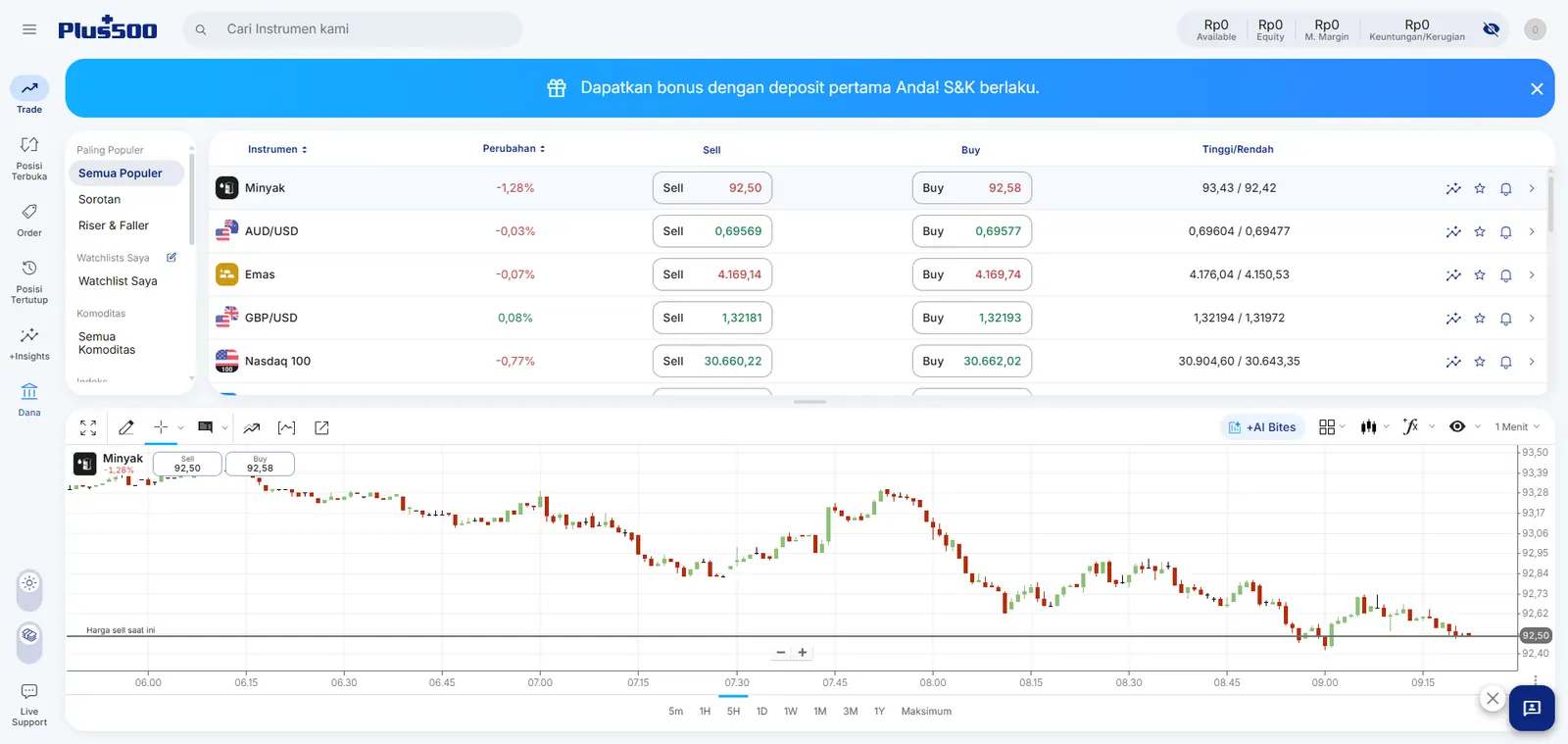The width and height of the screenshot is (1568, 744).
Task: Open the +AI Bites button
Action: pyautogui.click(x=1262, y=427)
